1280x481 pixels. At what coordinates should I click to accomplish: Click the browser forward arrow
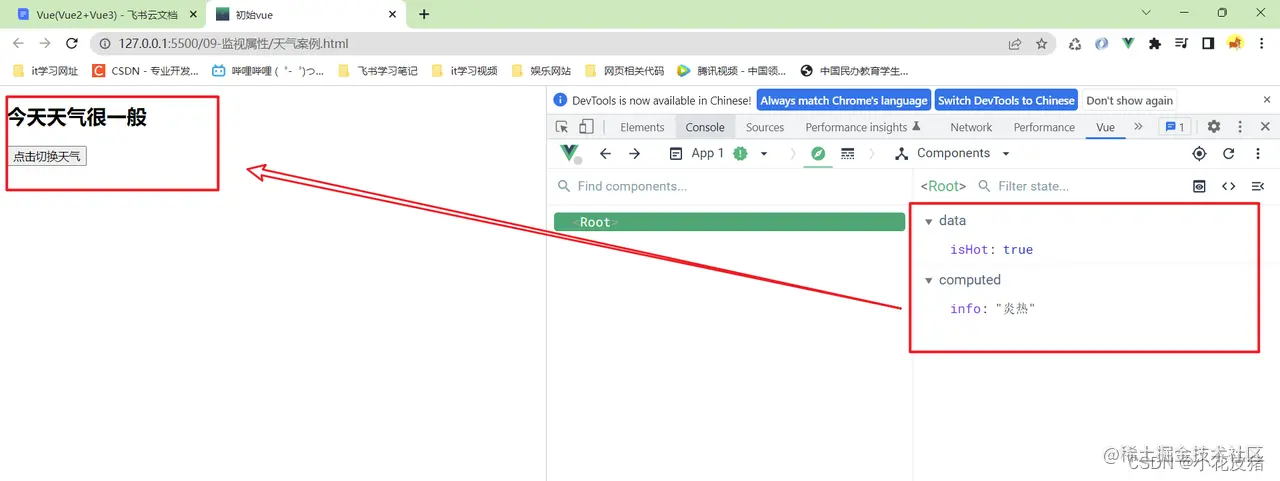(x=45, y=43)
